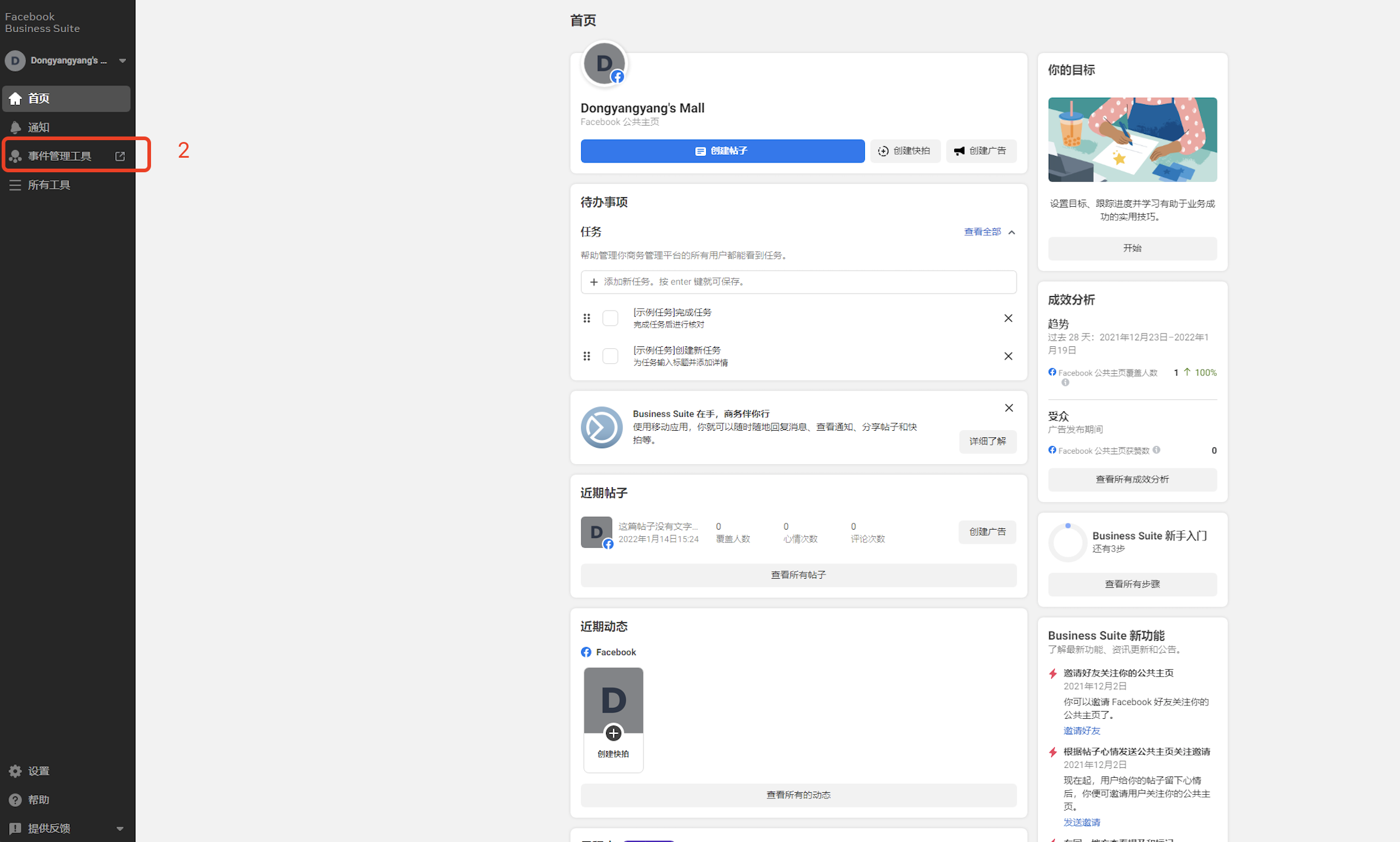This screenshot has width=1400, height=842.
Task: Click the 邀请好友 link
Action: pyautogui.click(x=1082, y=731)
